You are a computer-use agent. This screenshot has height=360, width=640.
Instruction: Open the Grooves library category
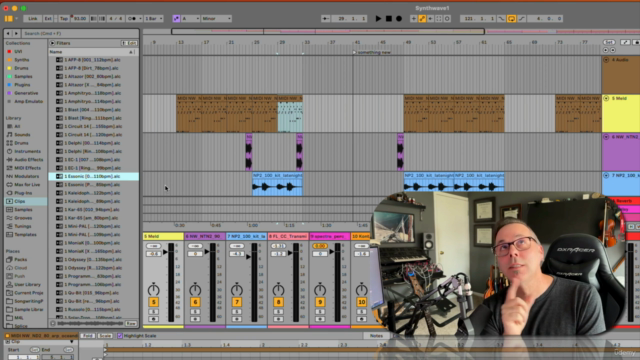point(23,218)
